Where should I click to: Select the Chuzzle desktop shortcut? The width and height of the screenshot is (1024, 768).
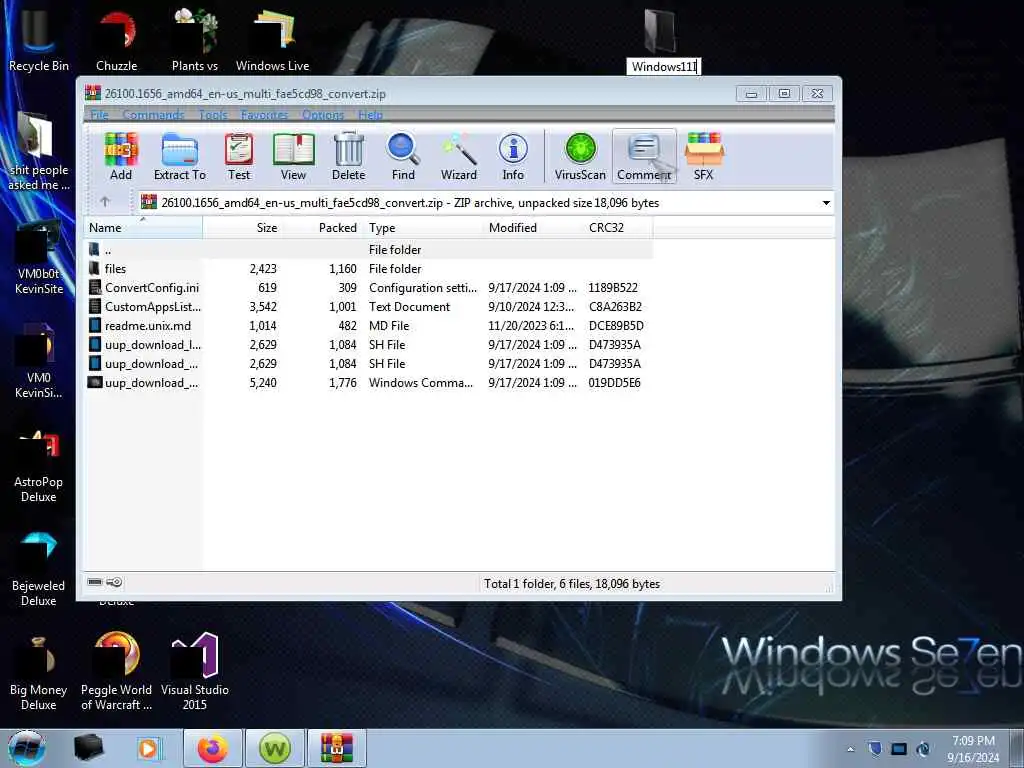point(117,39)
